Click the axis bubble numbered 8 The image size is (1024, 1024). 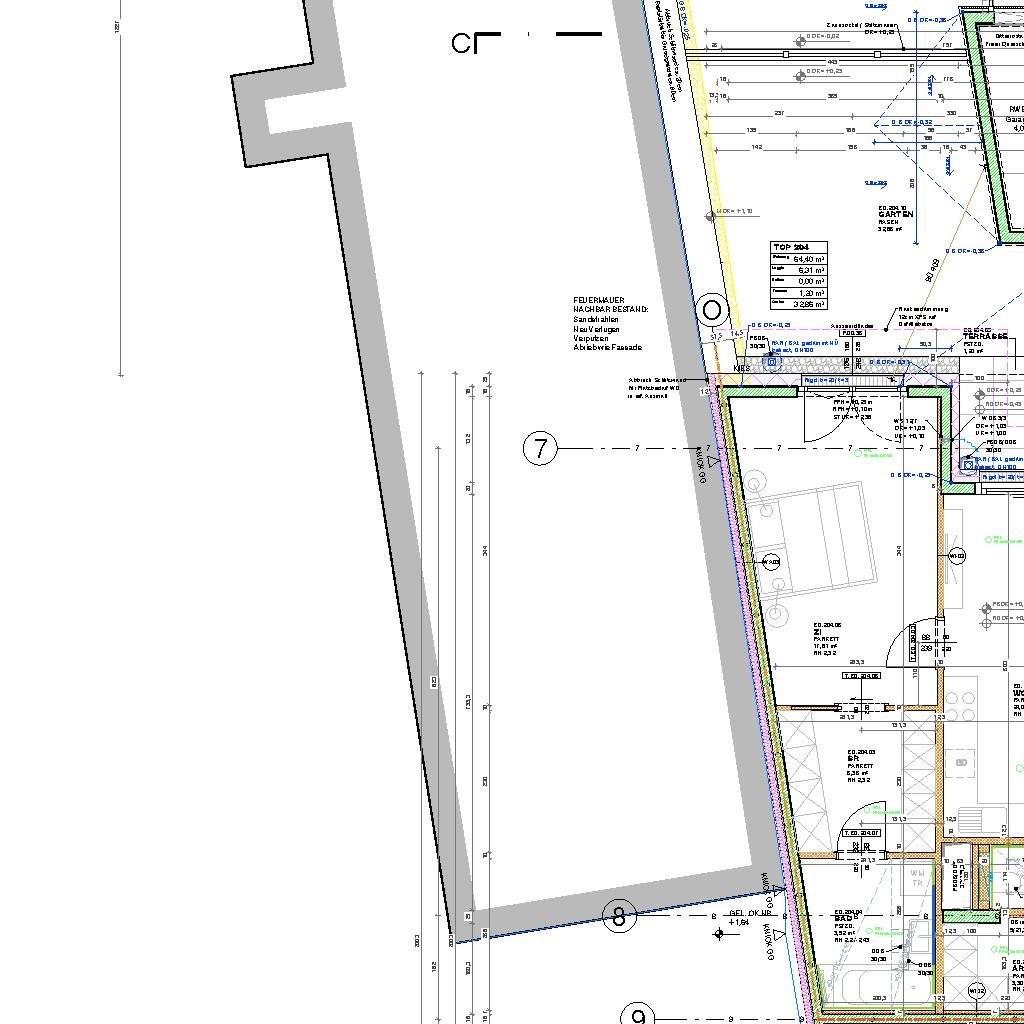(x=619, y=916)
